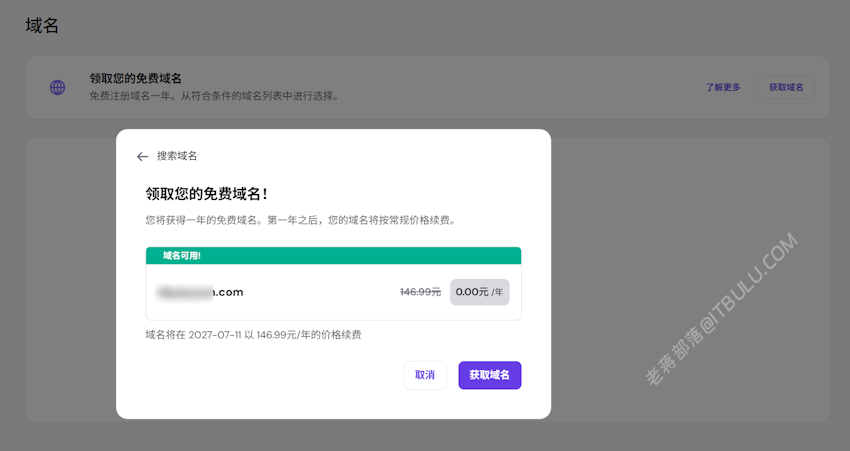The height and width of the screenshot is (451, 850).
Task: Click the 域名 page title
Action: pos(42,25)
